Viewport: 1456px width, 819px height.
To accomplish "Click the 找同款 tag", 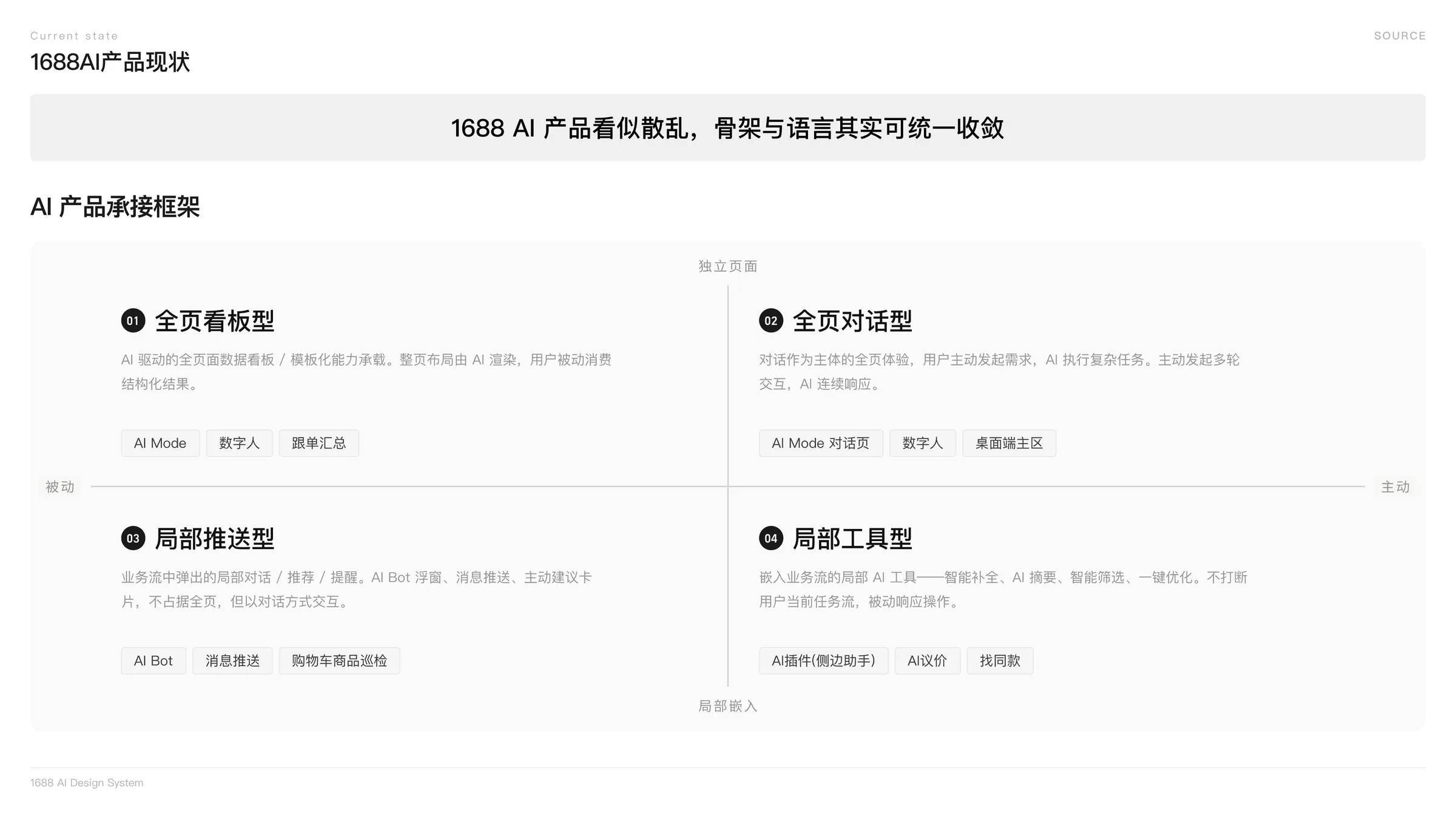I will pos(1000,661).
